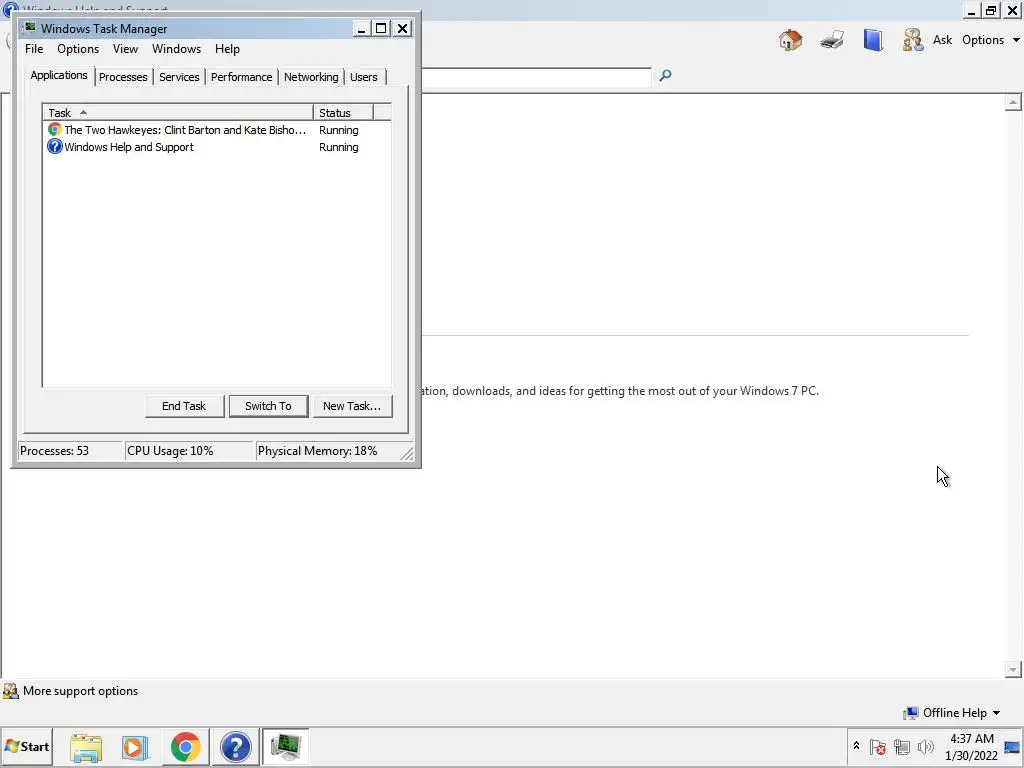Switch to the Performance tab
The height and width of the screenshot is (768, 1024).
pyautogui.click(x=241, y=77)
